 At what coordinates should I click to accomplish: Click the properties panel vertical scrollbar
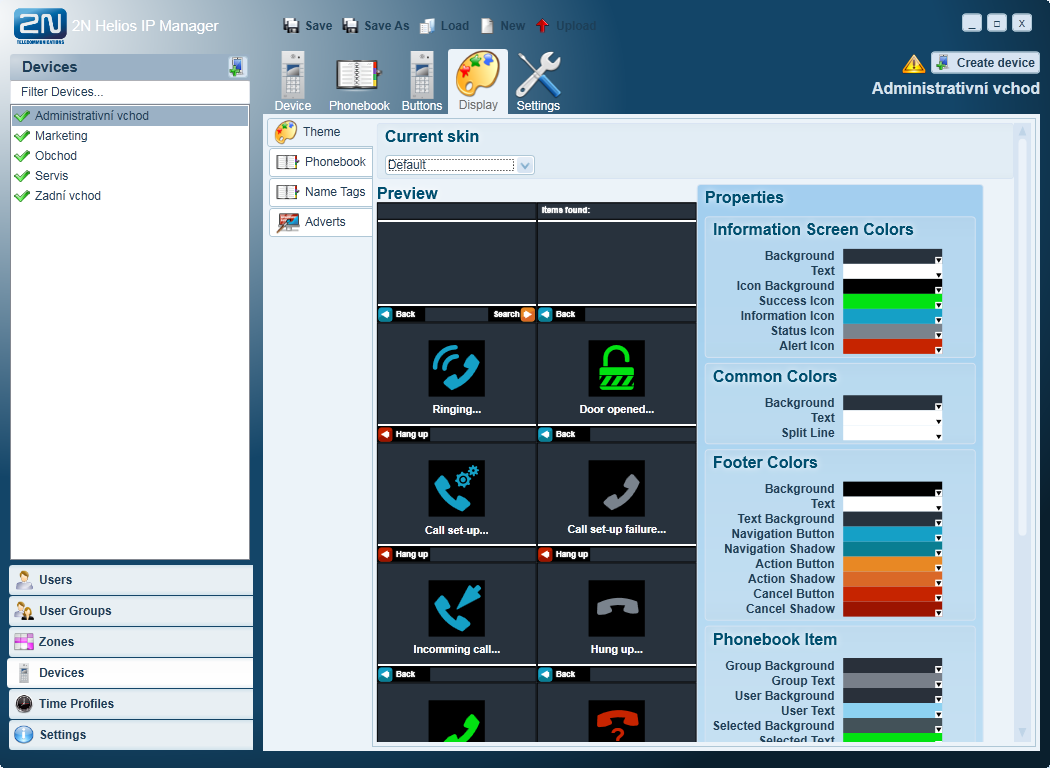[1022, 335]
